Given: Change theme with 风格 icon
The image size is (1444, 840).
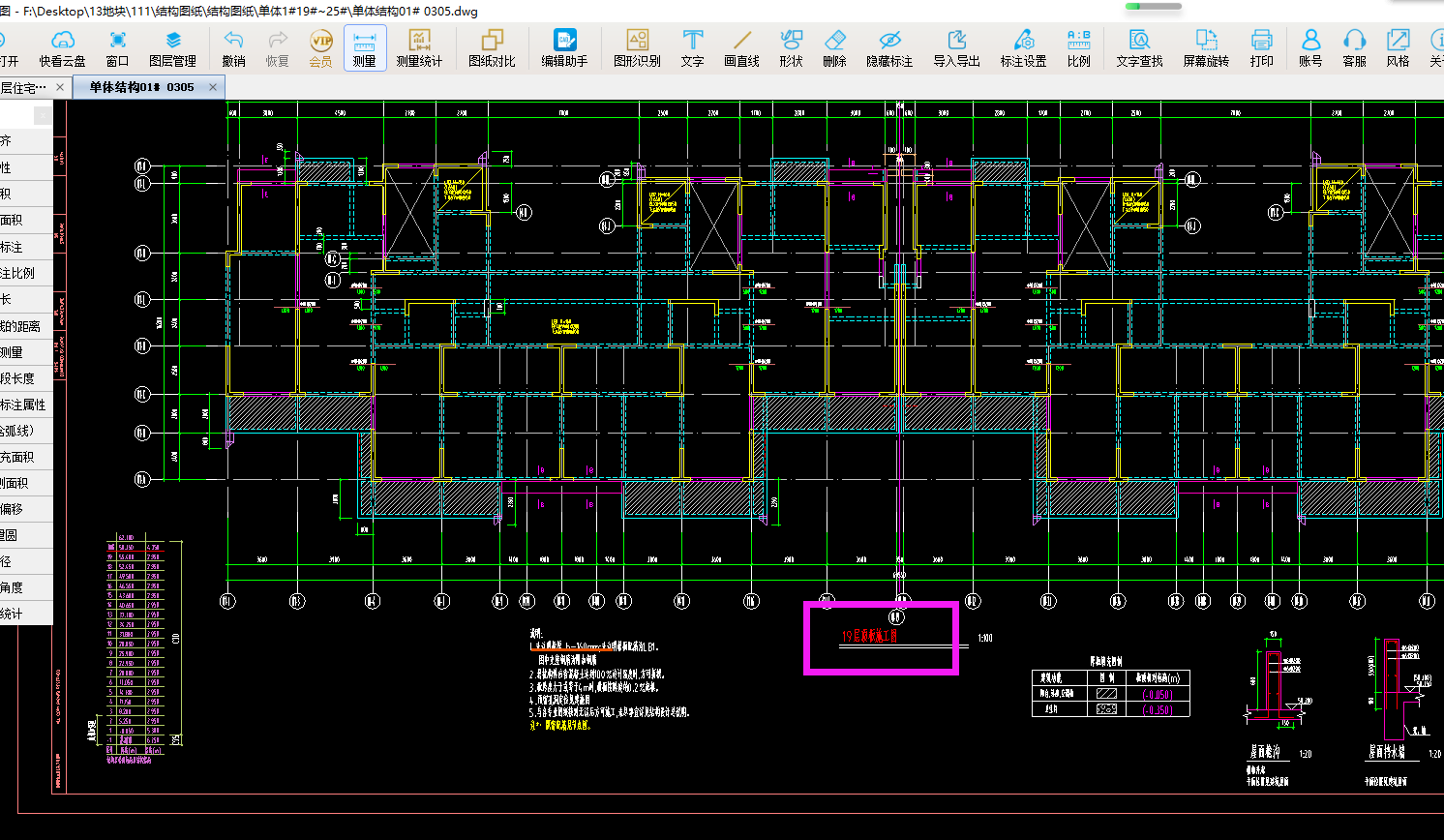Looking at the screenshot, I should pos(1398,47).
